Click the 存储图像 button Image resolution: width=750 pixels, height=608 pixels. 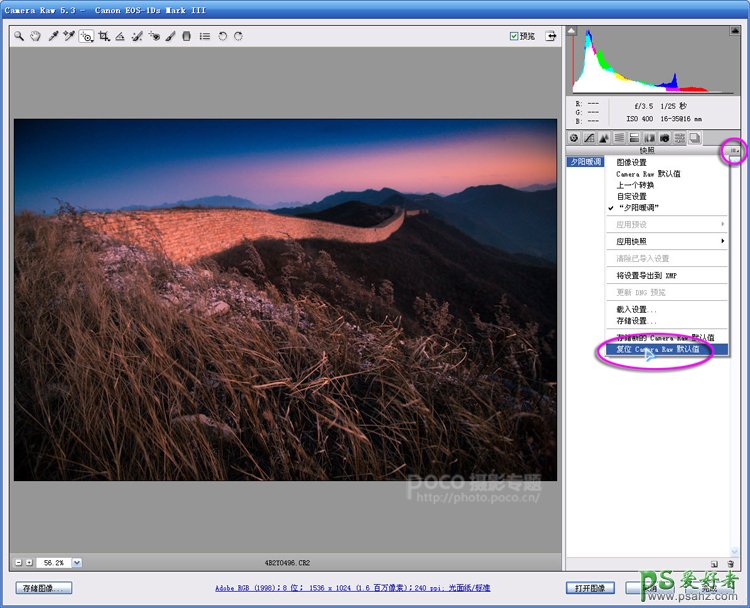pyautogui.click(x=44, y=588)
